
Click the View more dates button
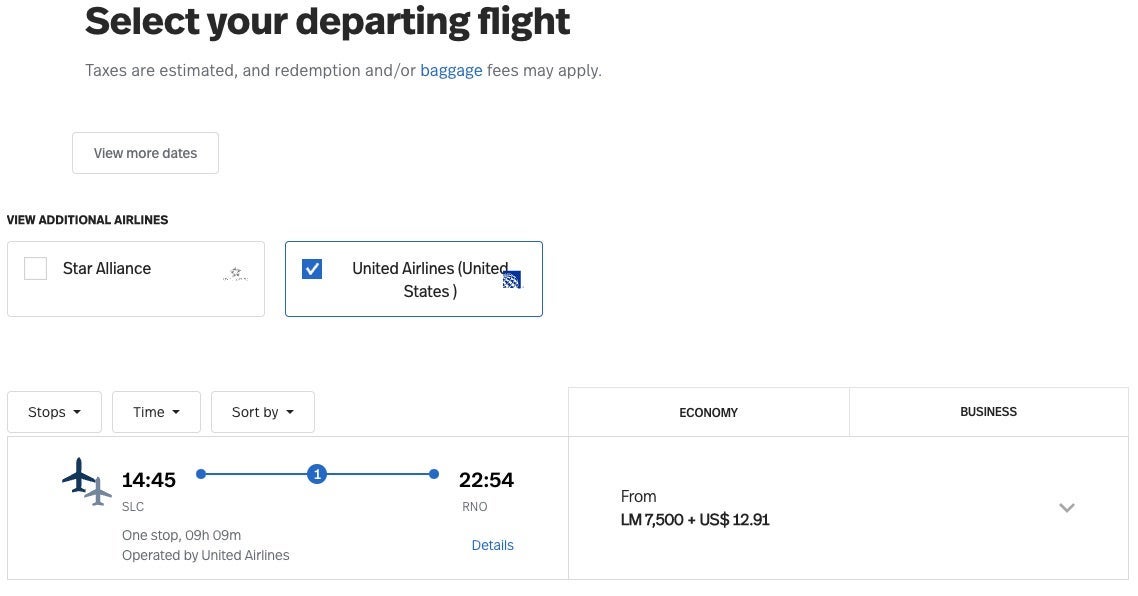pos(145,153)
